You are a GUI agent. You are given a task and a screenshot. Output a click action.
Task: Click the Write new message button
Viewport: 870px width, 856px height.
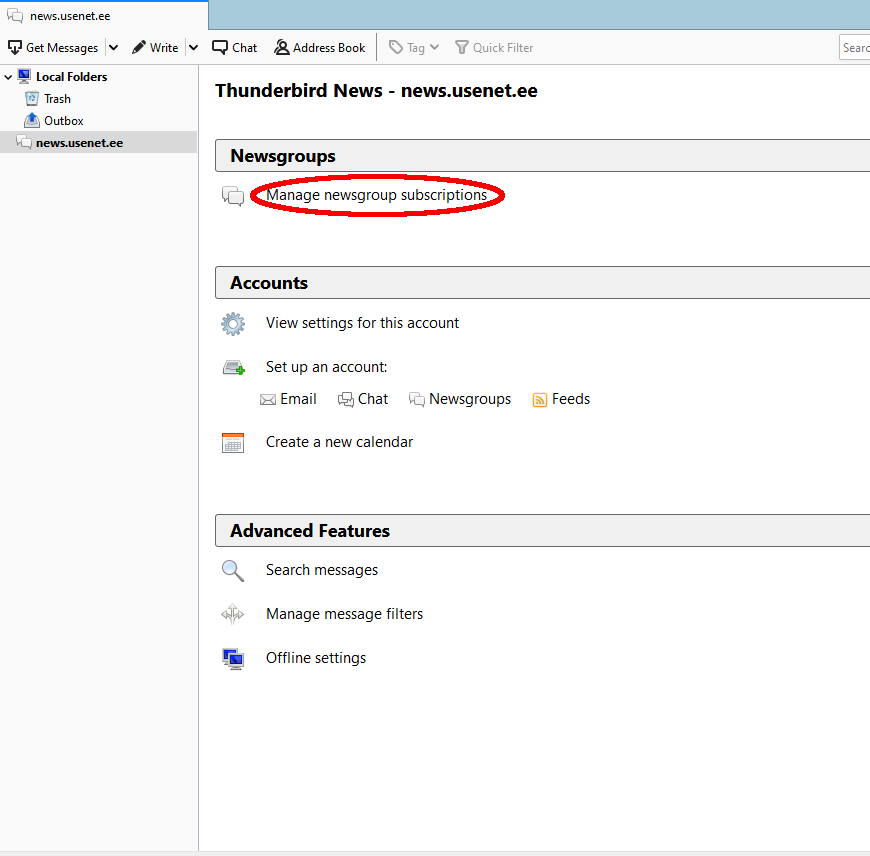click(x=155, y=47)
